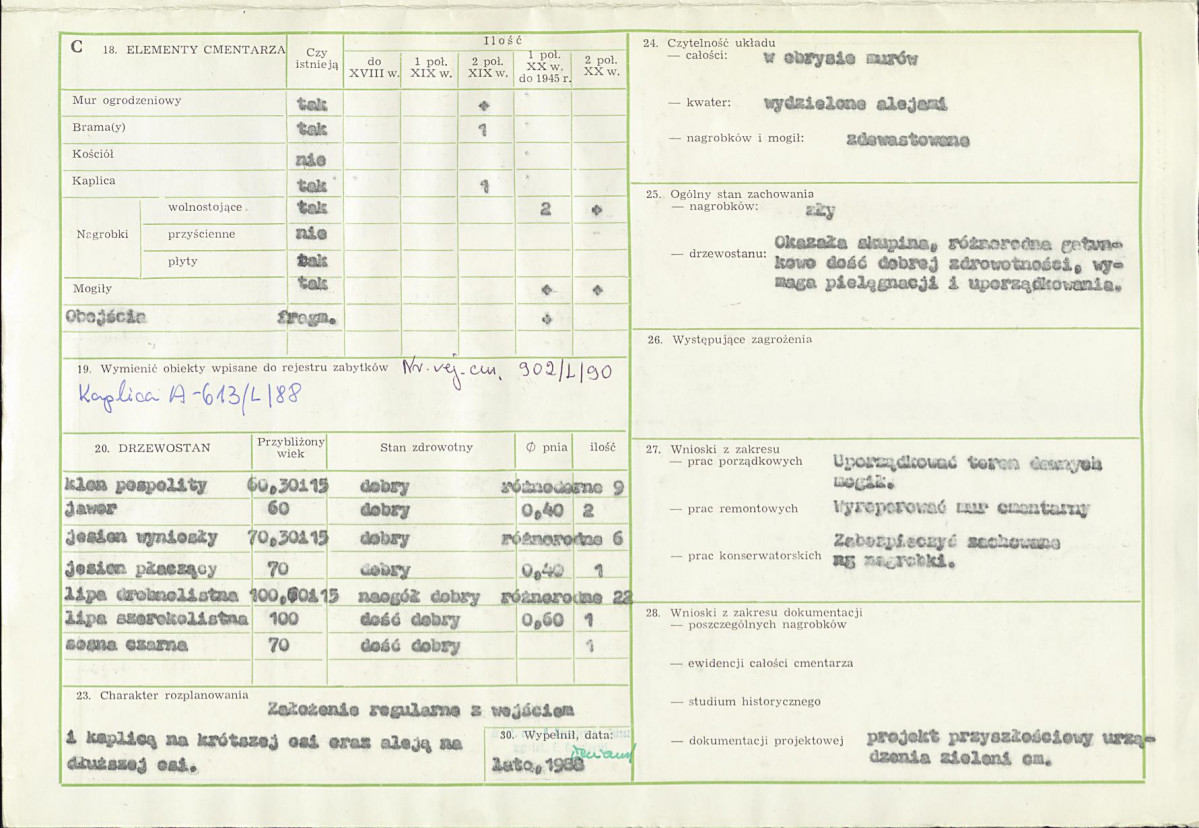Viewport: 1199px width, 828px height.
Task: Select the 'Czy istnieją' column header
Action: [x=316, y=59]
